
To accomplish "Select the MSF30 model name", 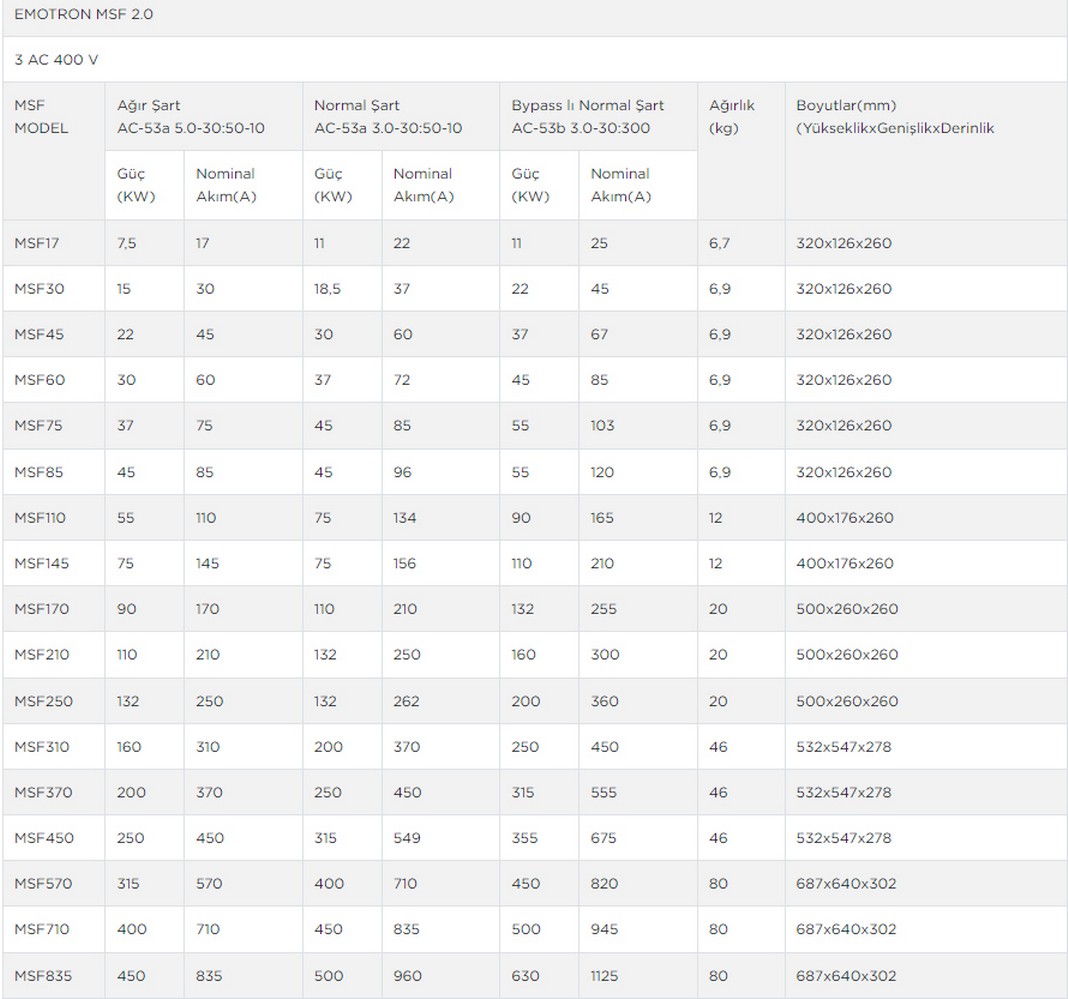I will pos(40,289).
